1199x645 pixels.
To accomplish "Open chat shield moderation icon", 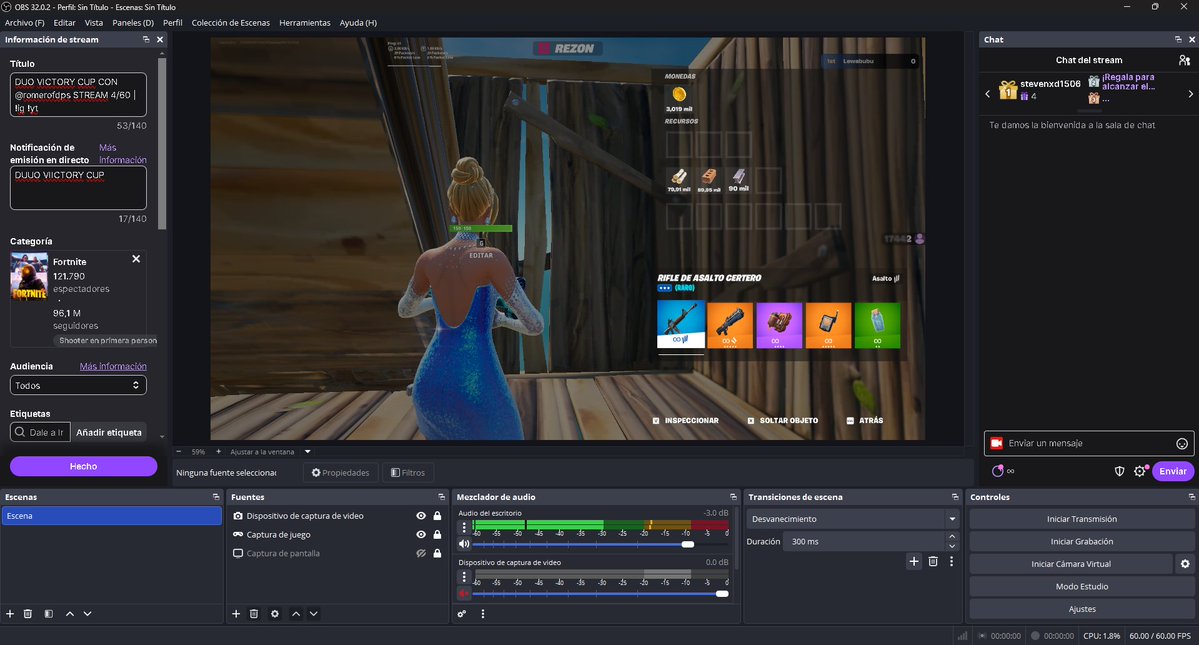I will [1119, 472].
